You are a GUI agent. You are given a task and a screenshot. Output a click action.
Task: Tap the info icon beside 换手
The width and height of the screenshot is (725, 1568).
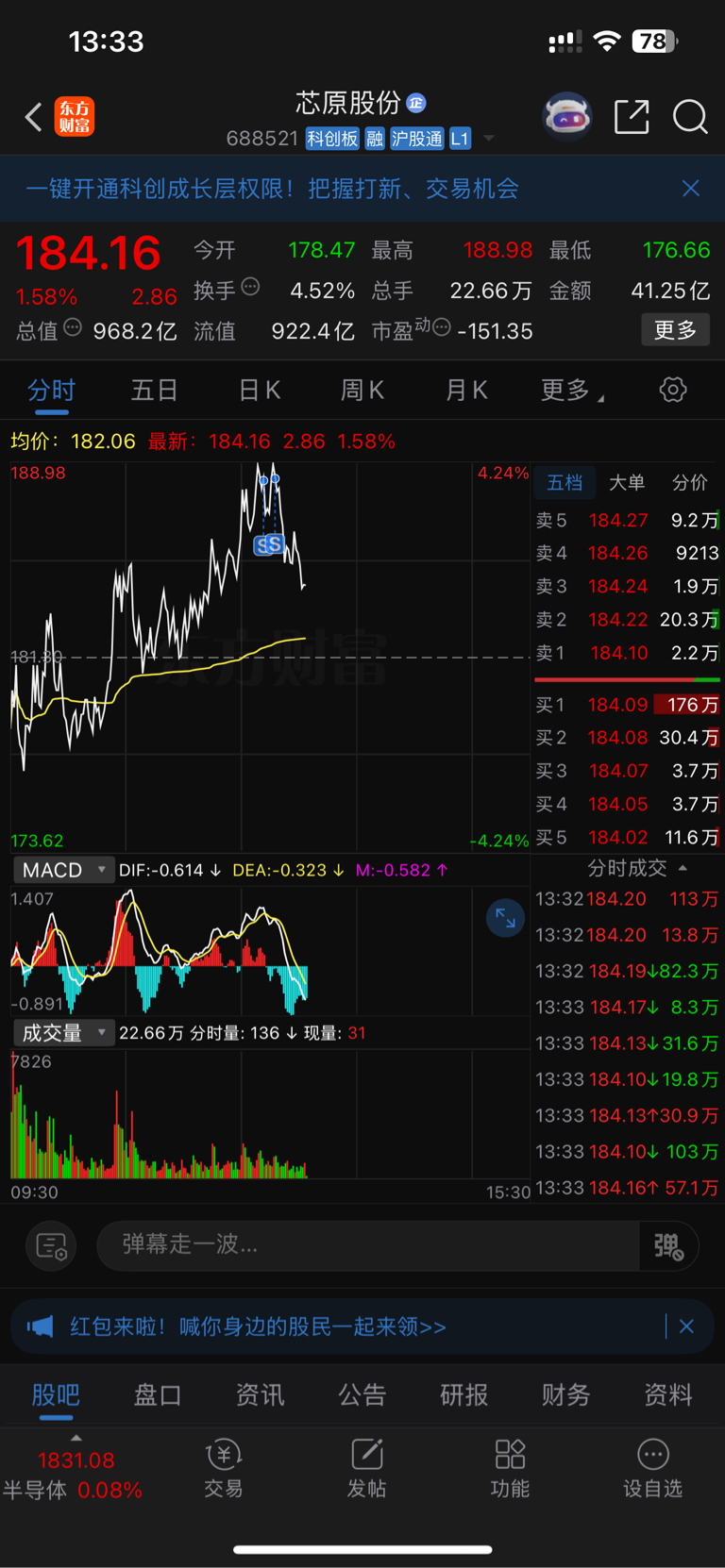click(x=250, y=287)
